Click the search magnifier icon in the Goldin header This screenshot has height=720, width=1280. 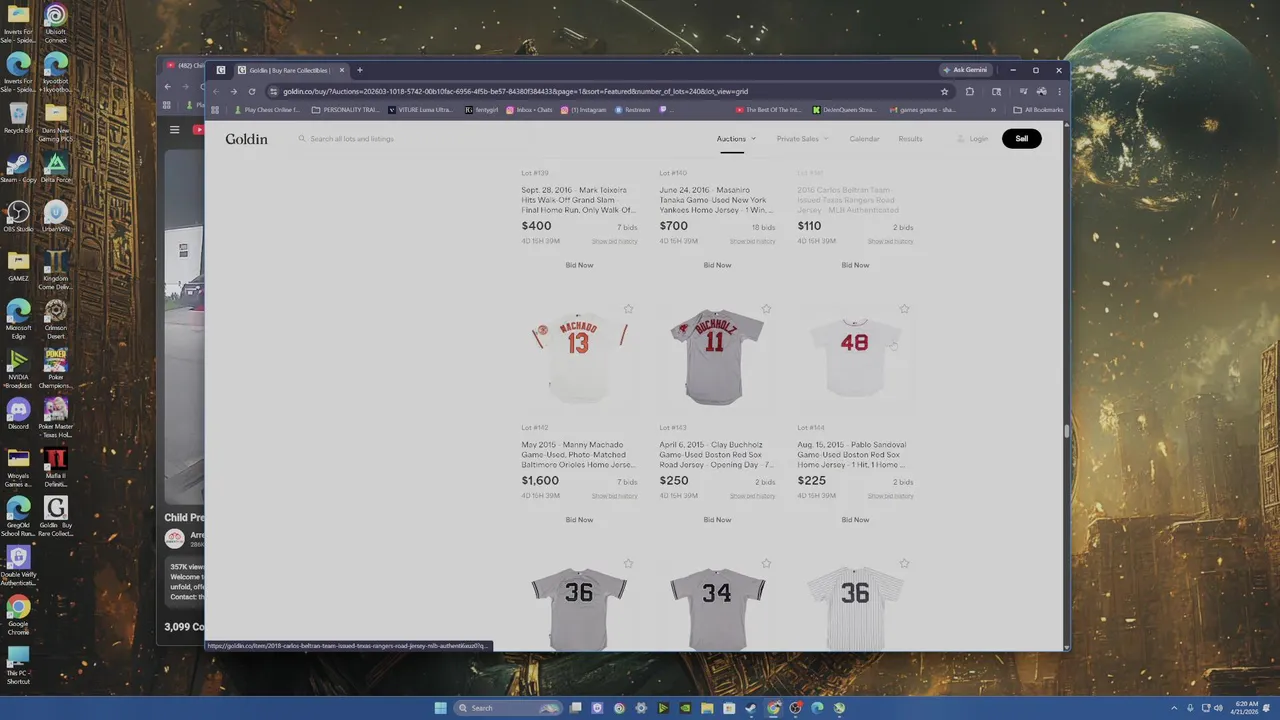[x=302, y=139]
